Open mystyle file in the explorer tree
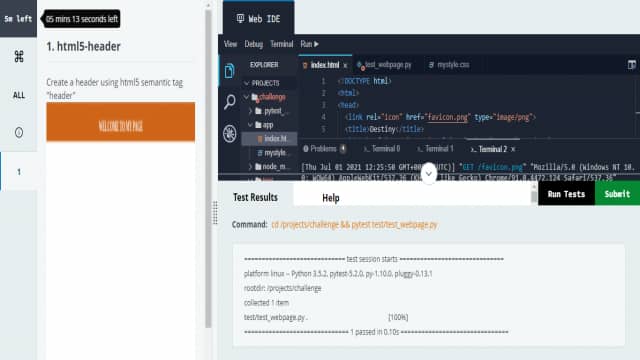The width and height of the screenshot is (640, 360). point(273,153)
